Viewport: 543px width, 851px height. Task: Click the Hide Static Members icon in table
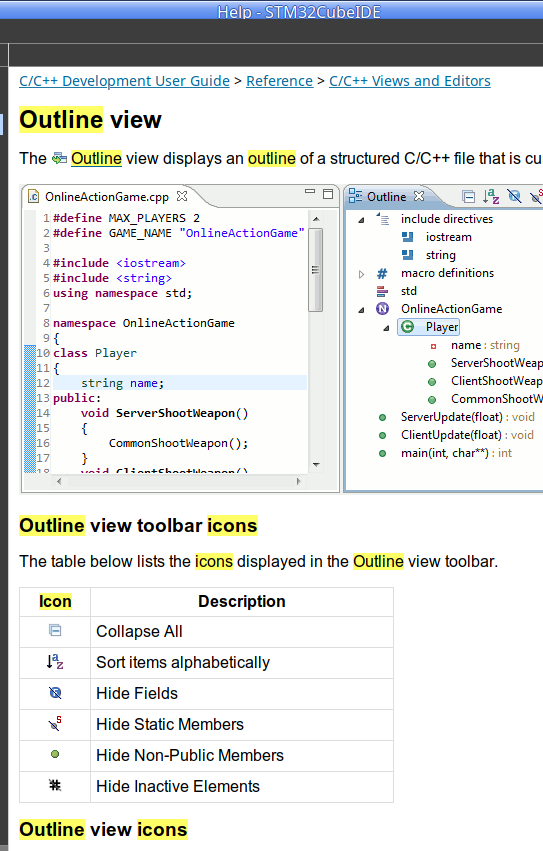coord(55,723)
